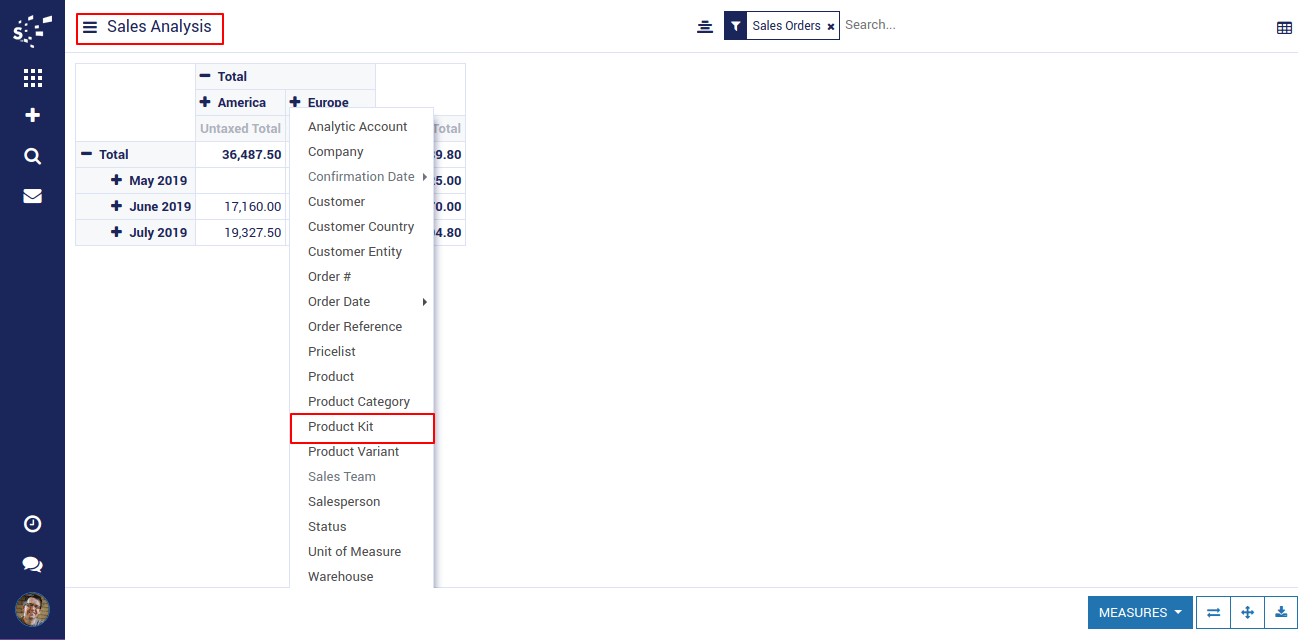The height and width of the screenshot is (640, 1298).
Task: Click the user avatar photo
Action: point(32,609)
